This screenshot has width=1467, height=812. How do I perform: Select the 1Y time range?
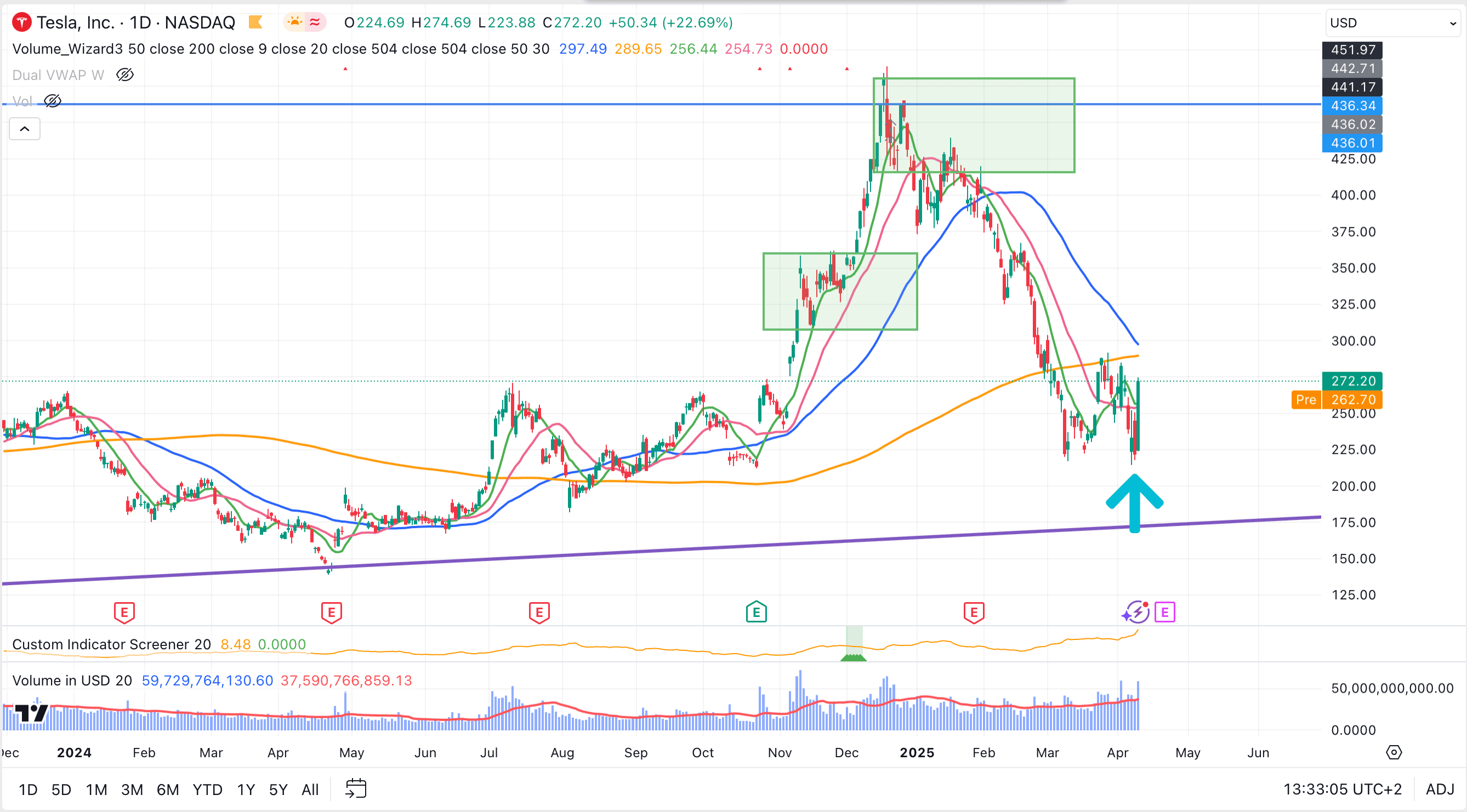click(246, 790)
